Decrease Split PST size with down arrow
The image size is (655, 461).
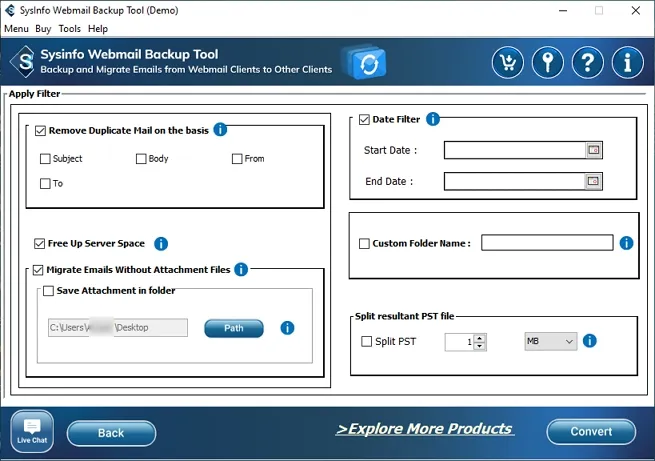tap(480, 346)
